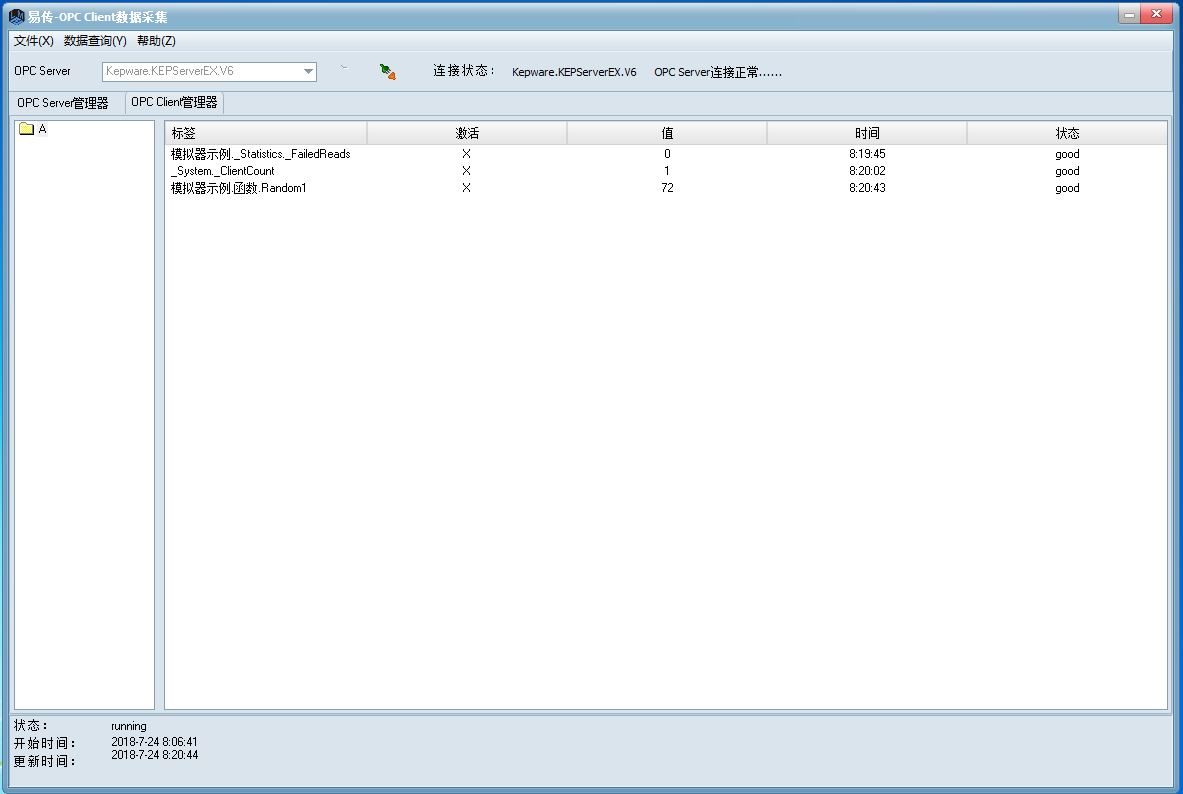Screen dimensions: 1183x794
Task: Switch to the OPC Server管理器 tab
Action: pyautogui.click(x=63, y=103)
